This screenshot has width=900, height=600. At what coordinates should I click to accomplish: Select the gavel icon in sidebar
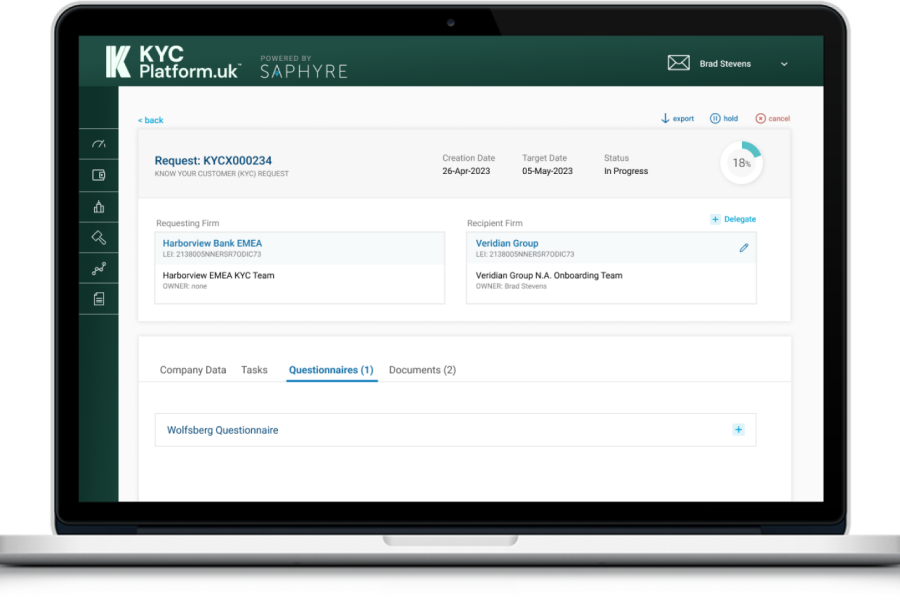click(98, 238)
